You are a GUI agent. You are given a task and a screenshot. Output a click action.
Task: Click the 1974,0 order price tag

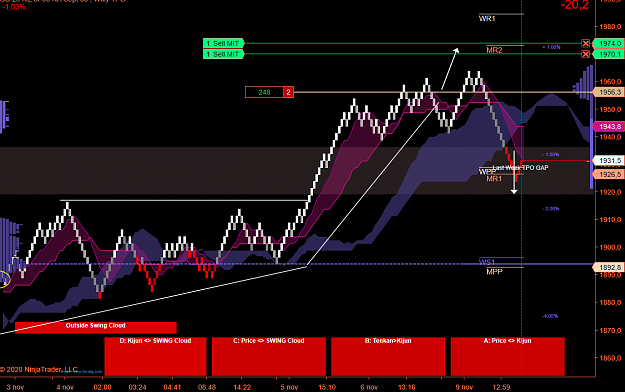click(x=608, y=43)
